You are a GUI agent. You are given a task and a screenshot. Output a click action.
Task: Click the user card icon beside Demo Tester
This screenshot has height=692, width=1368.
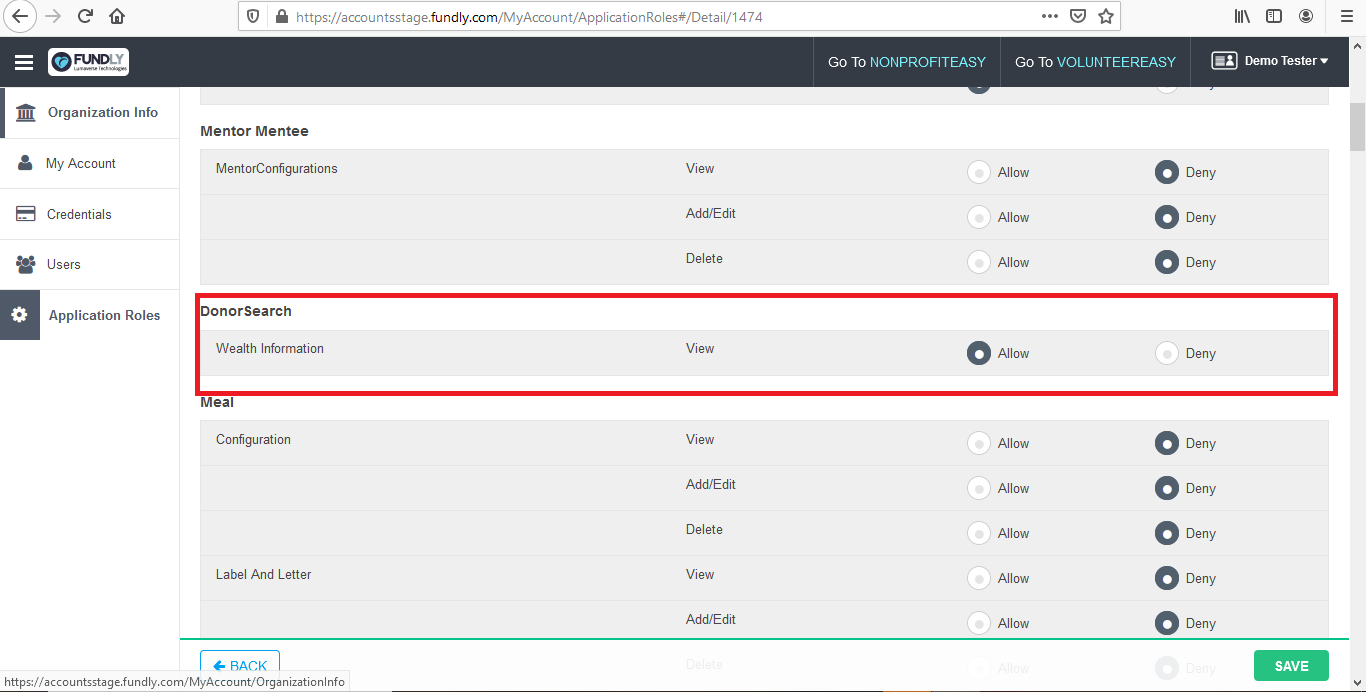1224,61
